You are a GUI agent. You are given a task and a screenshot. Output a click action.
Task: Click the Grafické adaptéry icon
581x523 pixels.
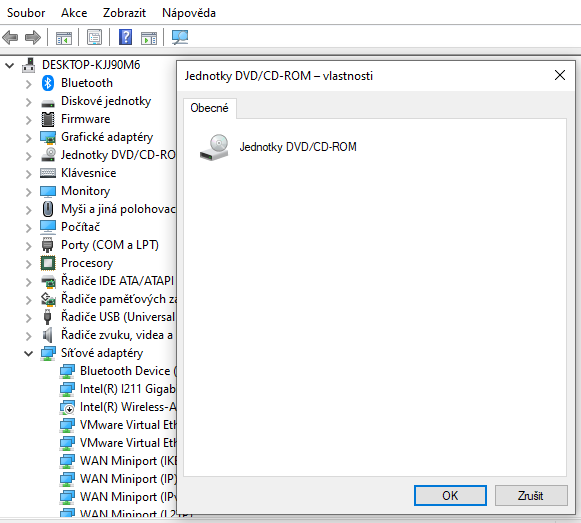pos(48,137)
